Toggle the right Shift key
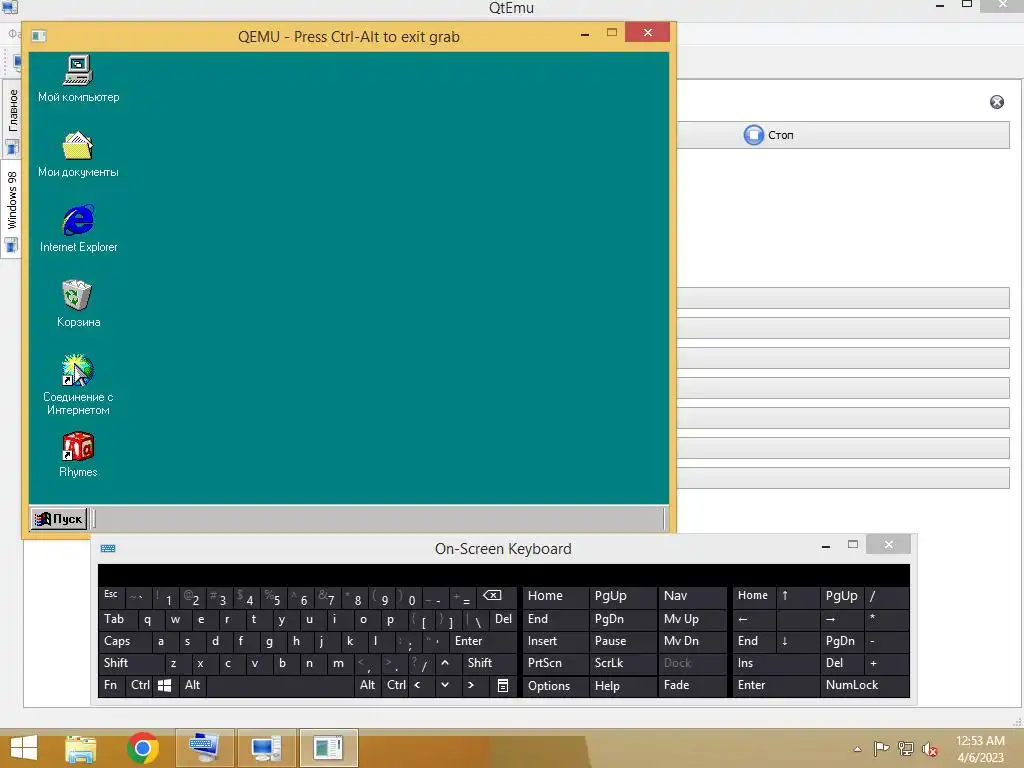Image resolution: width=1024 pixels, height=768 pixels. coord(490,663)
